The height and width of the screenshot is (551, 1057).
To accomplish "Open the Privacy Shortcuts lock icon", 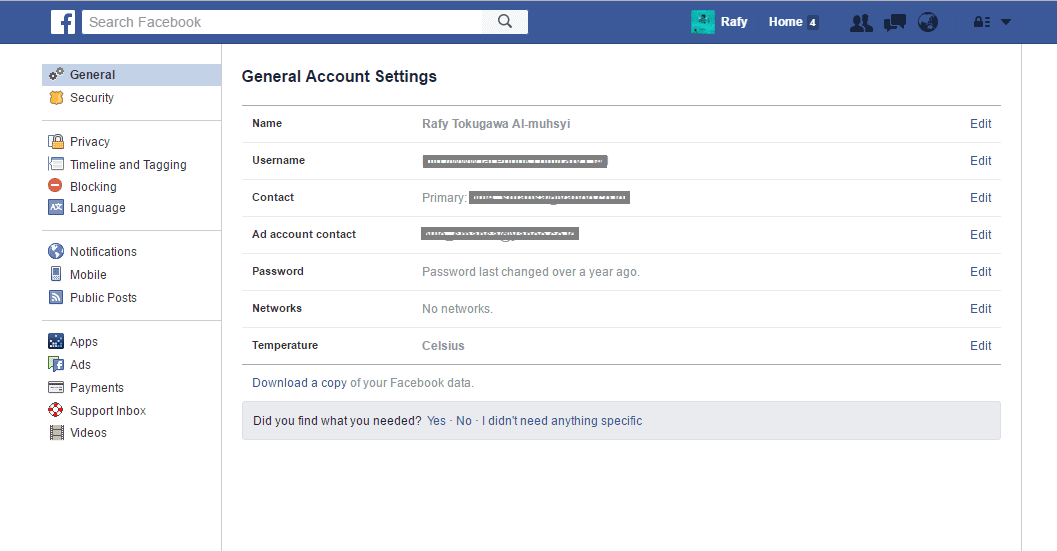I will pyautogui.click(x=981, y=22).
